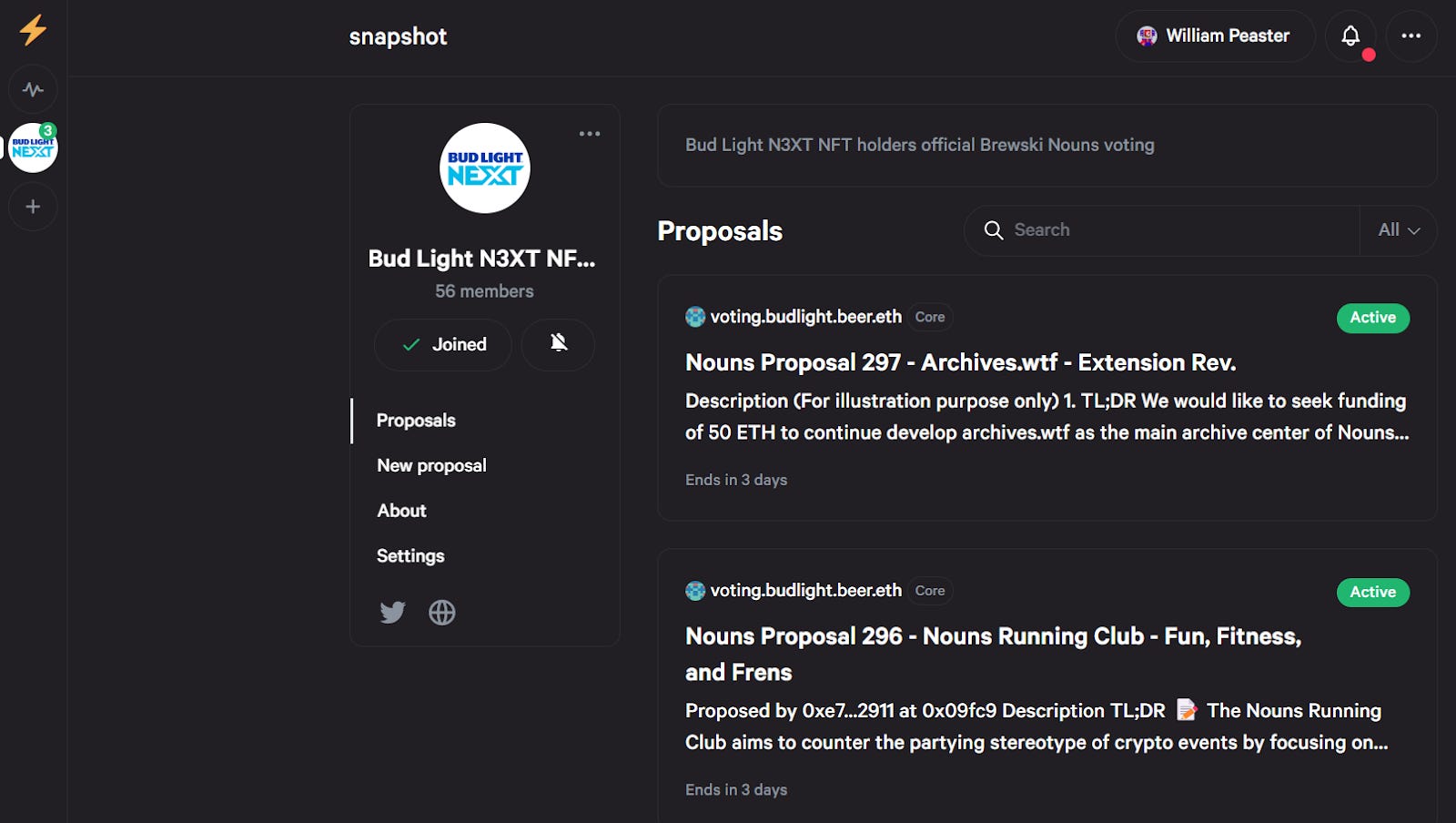Toggle muted notifications for this space
Screen dimensions: 1456x823
558,343
